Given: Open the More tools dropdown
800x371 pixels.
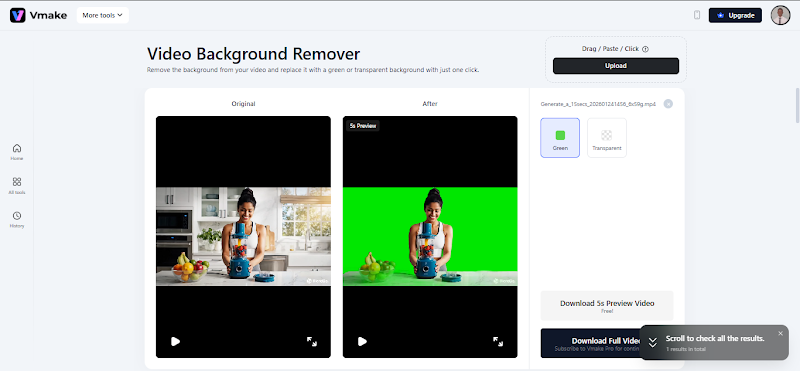Looking at the screenshot, I should [x=103, y=15].
